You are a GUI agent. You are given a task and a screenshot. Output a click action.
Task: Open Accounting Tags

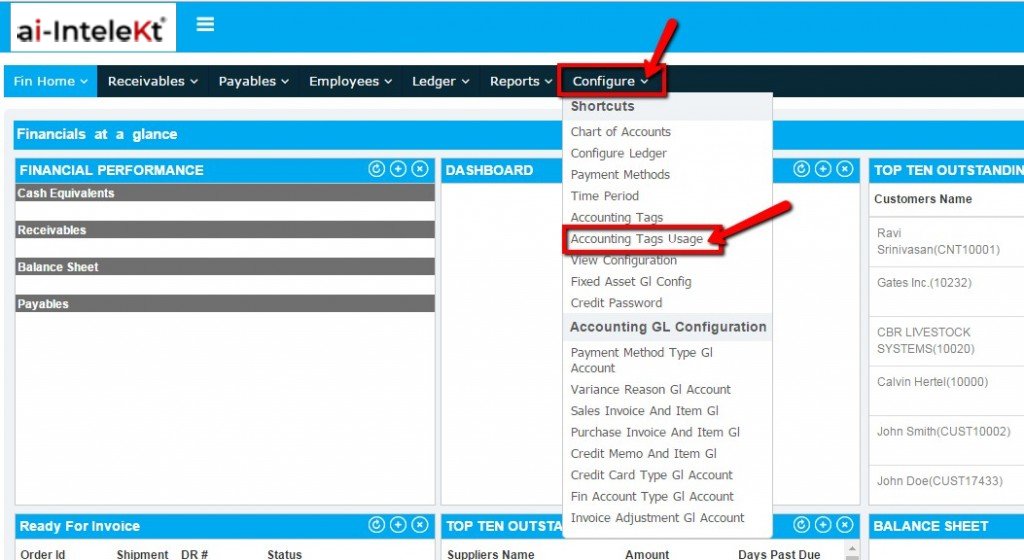(616, 217)
